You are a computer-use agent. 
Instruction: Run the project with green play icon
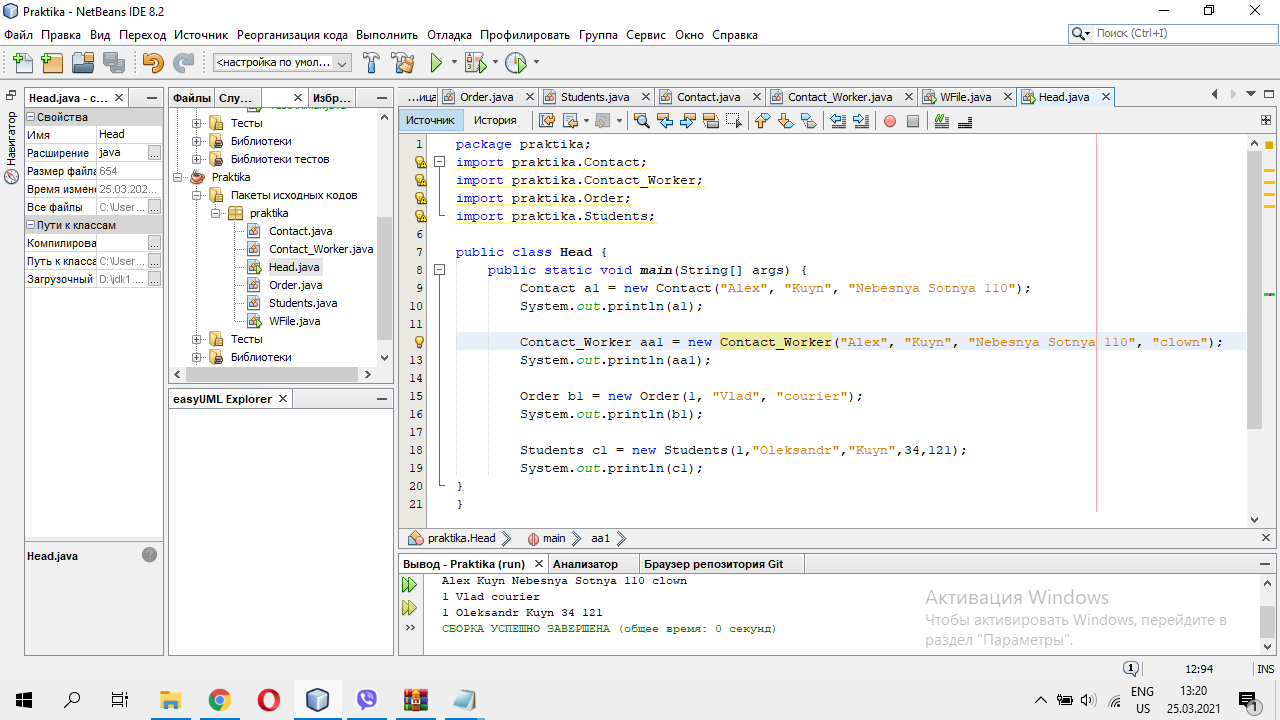click(x=436, y=62)
